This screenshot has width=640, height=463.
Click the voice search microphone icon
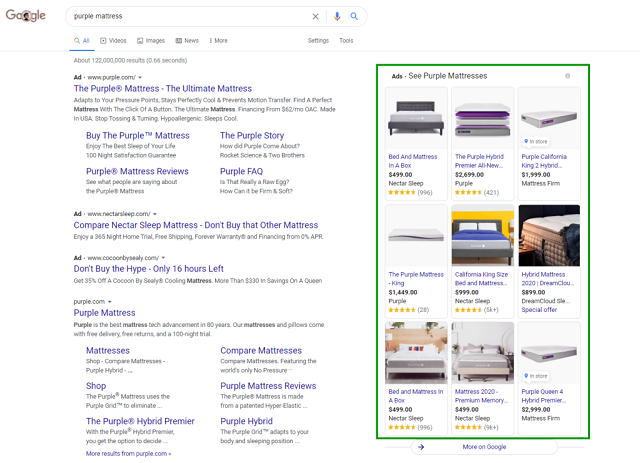click(x=337, y=17)
